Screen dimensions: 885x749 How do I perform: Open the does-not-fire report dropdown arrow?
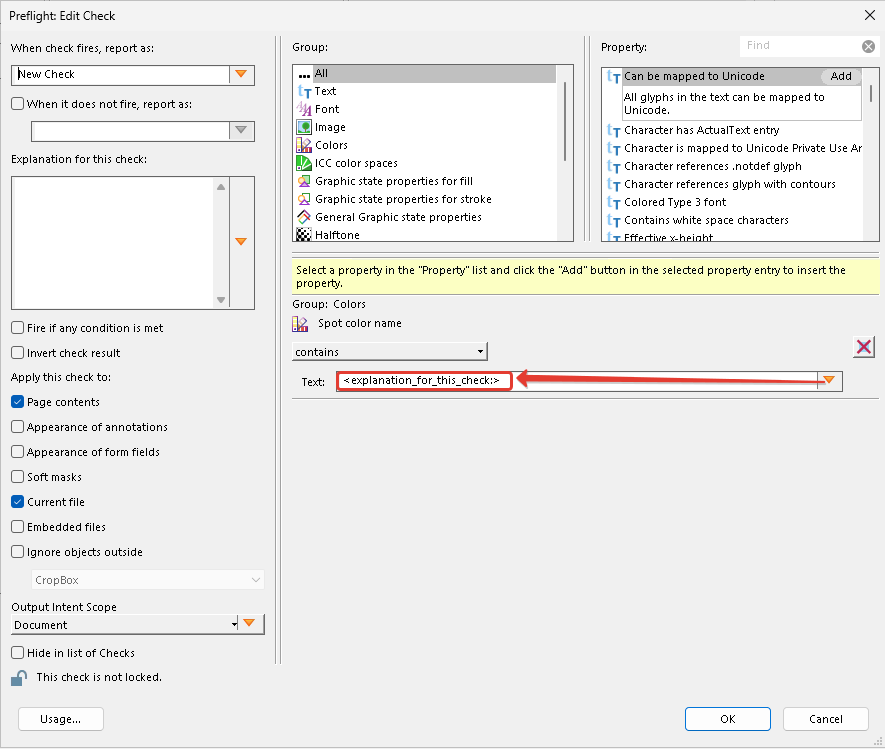242,130
